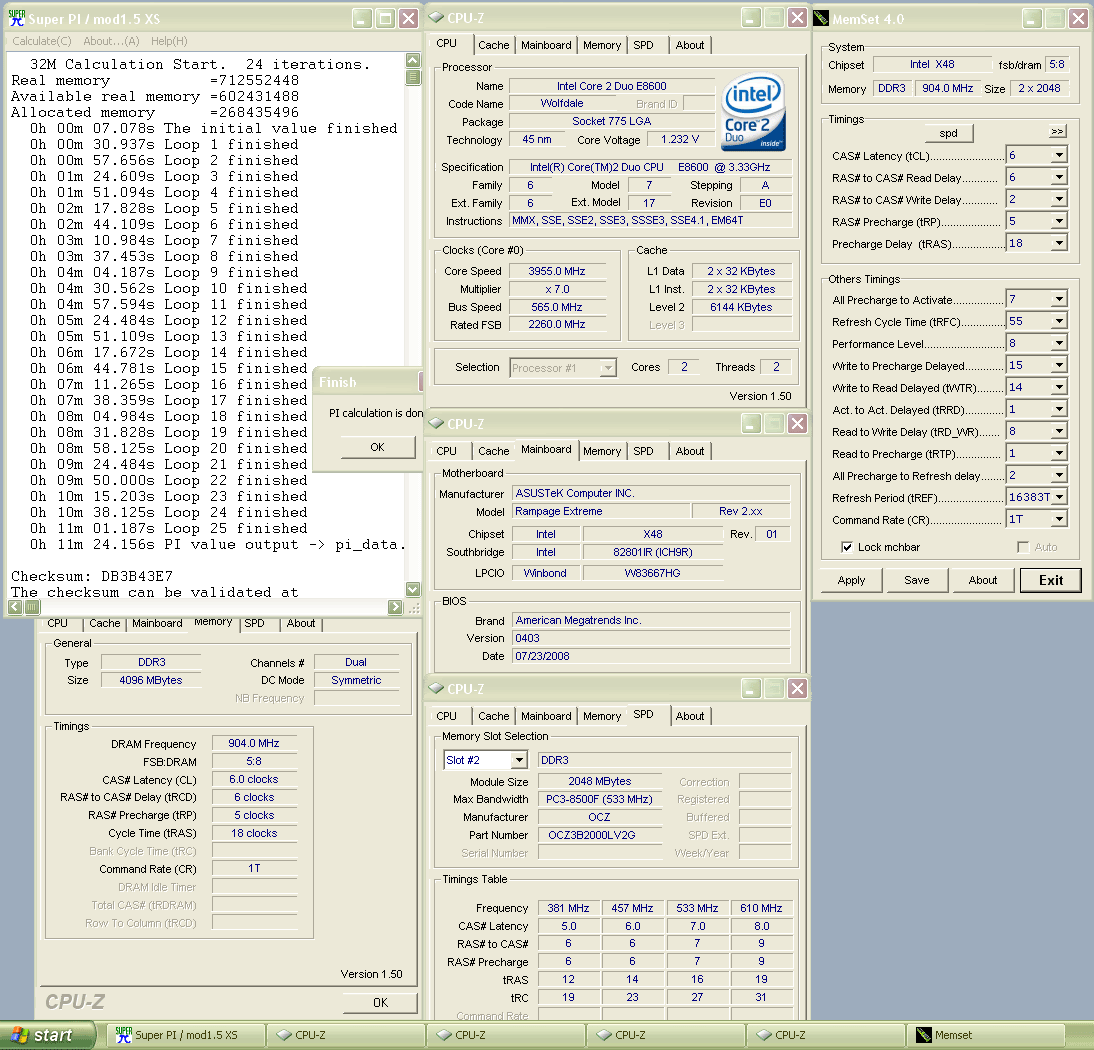Click the Exit button in MemSet
The width and height of the screenshot is (1094, 1050).
pyautogui.click(x=1051, y=580)
